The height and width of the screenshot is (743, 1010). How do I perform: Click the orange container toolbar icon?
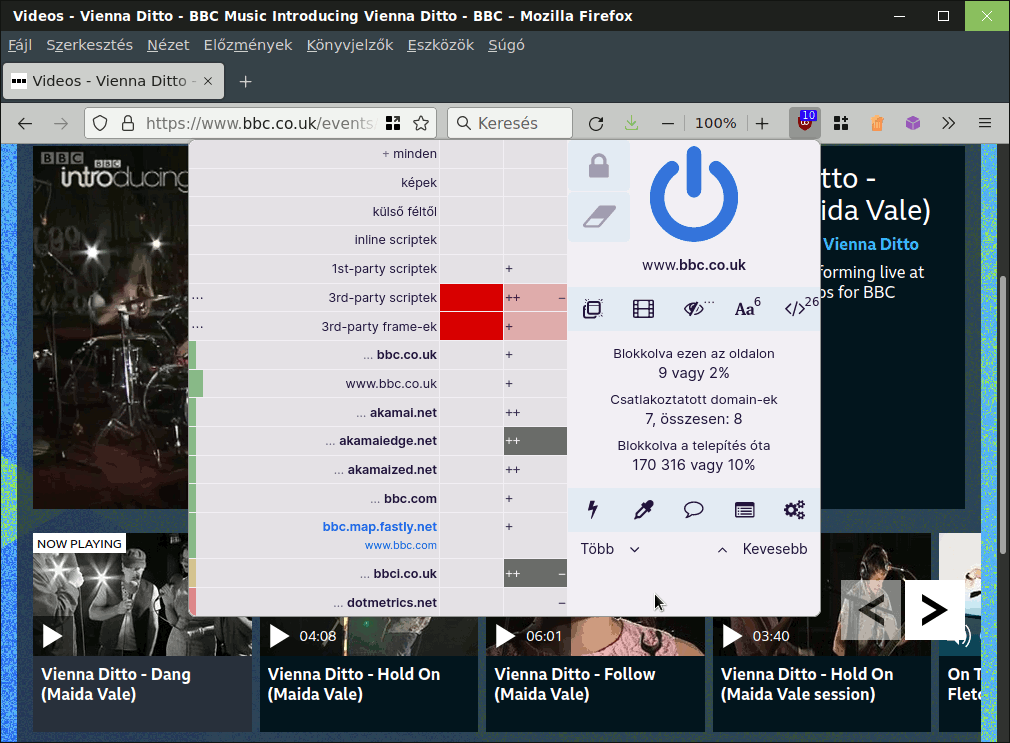[877, 123]
